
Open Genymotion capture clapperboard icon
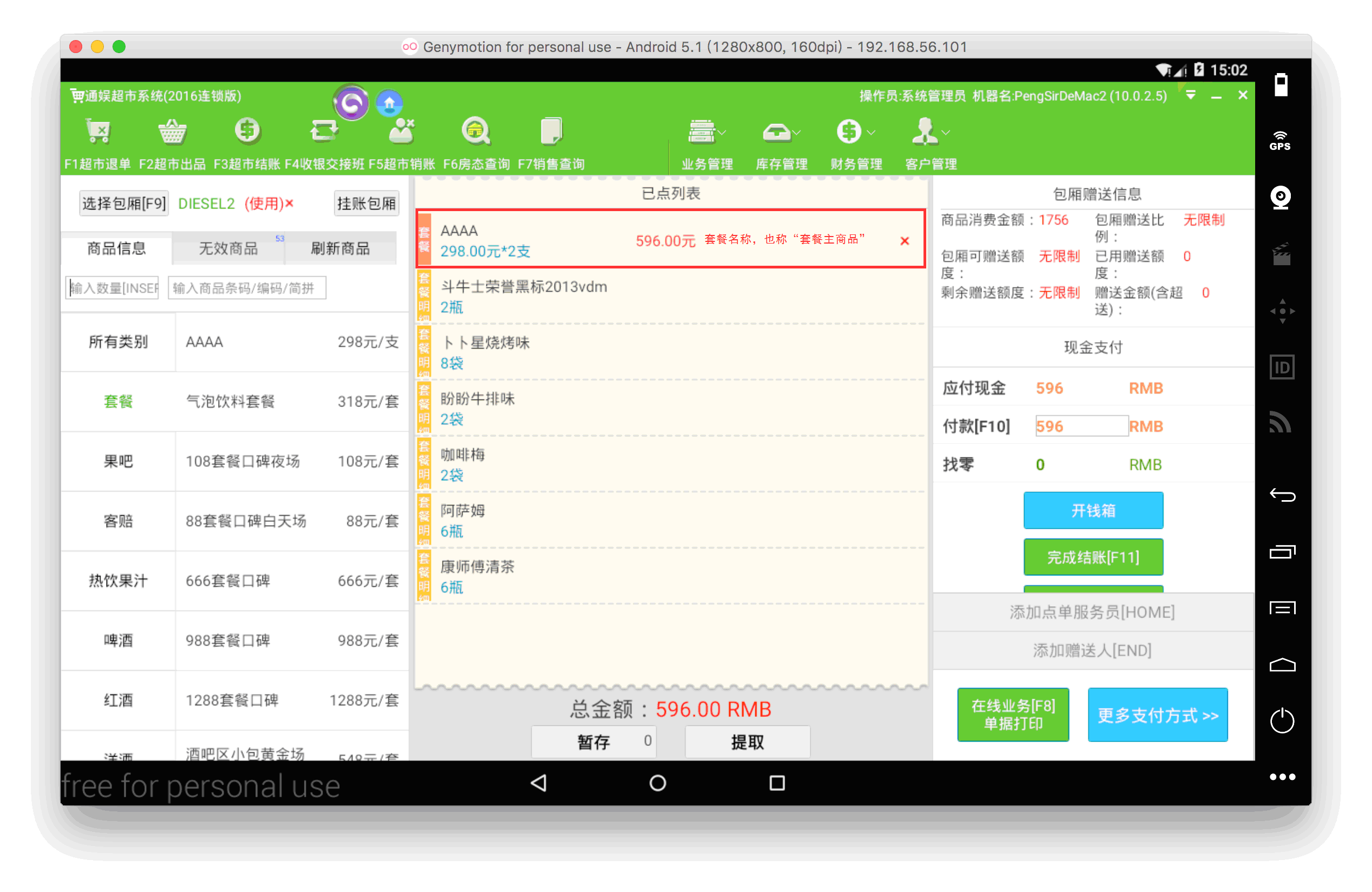pyautogui.click(x=1281, y=254)
